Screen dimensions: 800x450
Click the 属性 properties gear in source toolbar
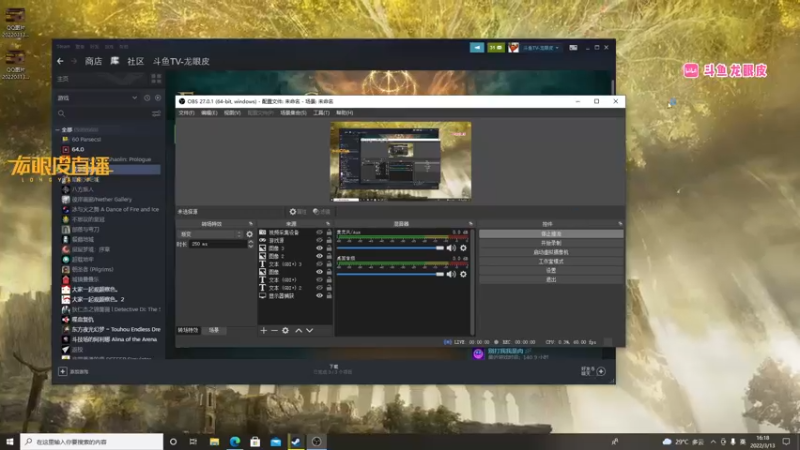click(297, 212)
